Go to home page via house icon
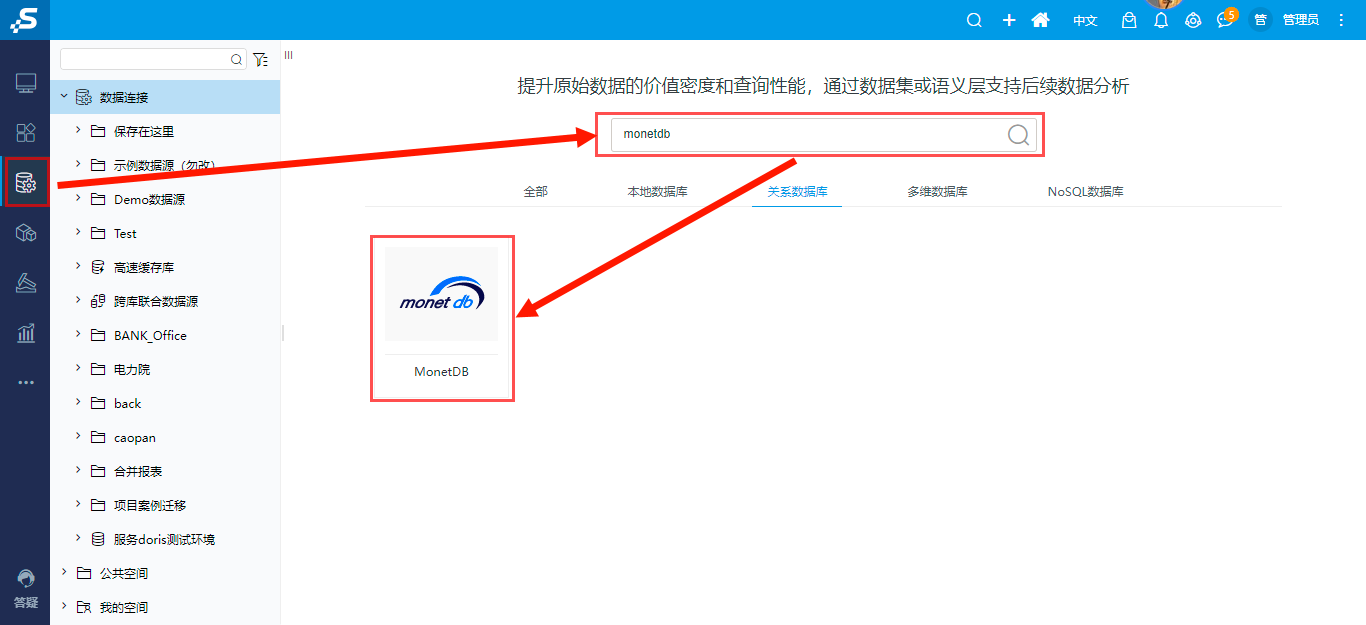 1040,20
